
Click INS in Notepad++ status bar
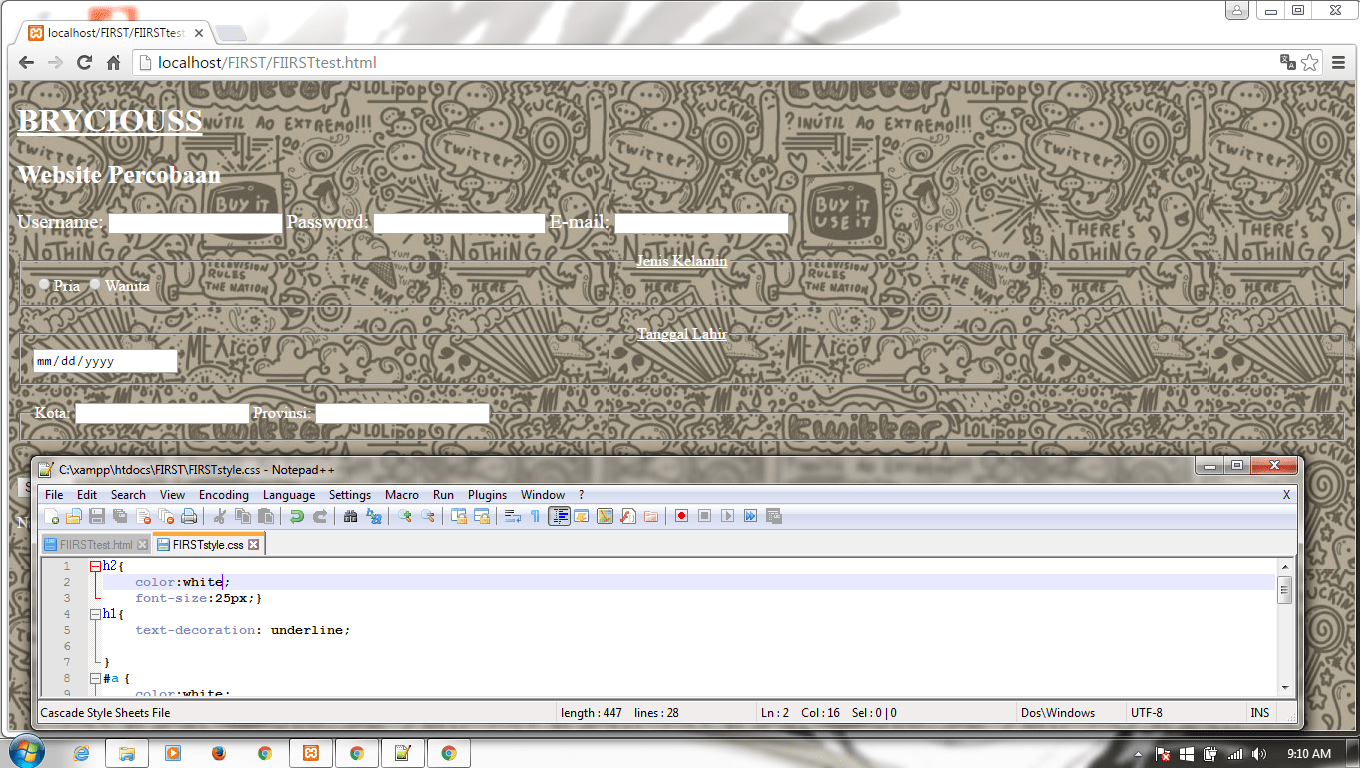[x=1260, y=713]
